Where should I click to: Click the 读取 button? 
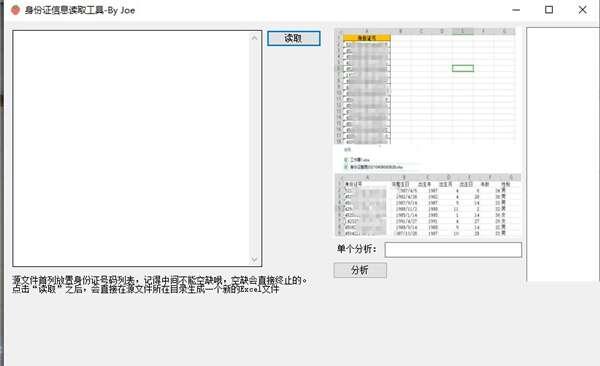coord(293,38)
